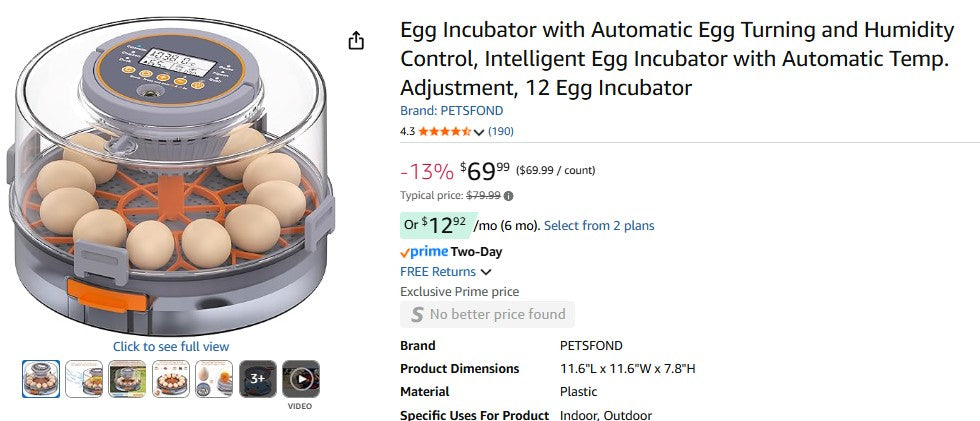Expand the star rating breakdown chevron

click(x=479, y=132)
